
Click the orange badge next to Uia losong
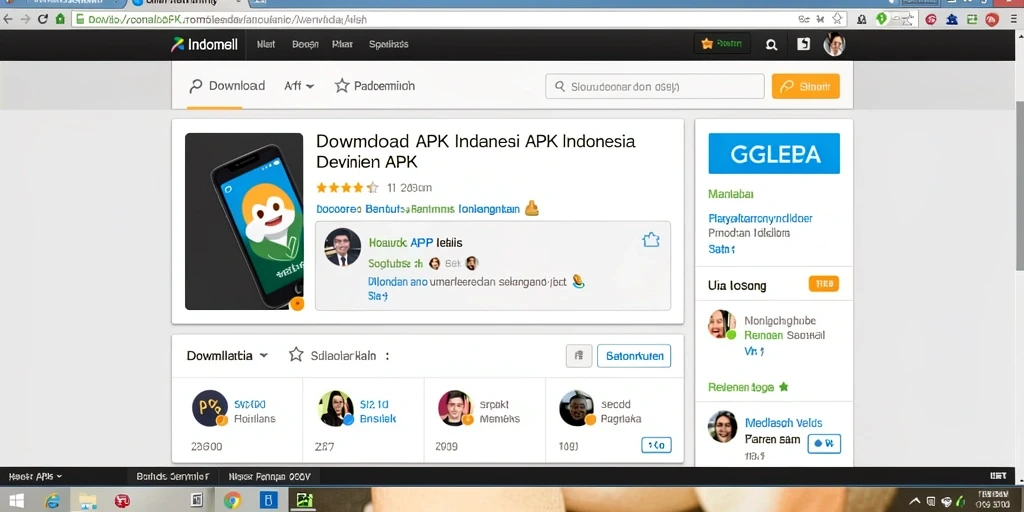point(824,283)
